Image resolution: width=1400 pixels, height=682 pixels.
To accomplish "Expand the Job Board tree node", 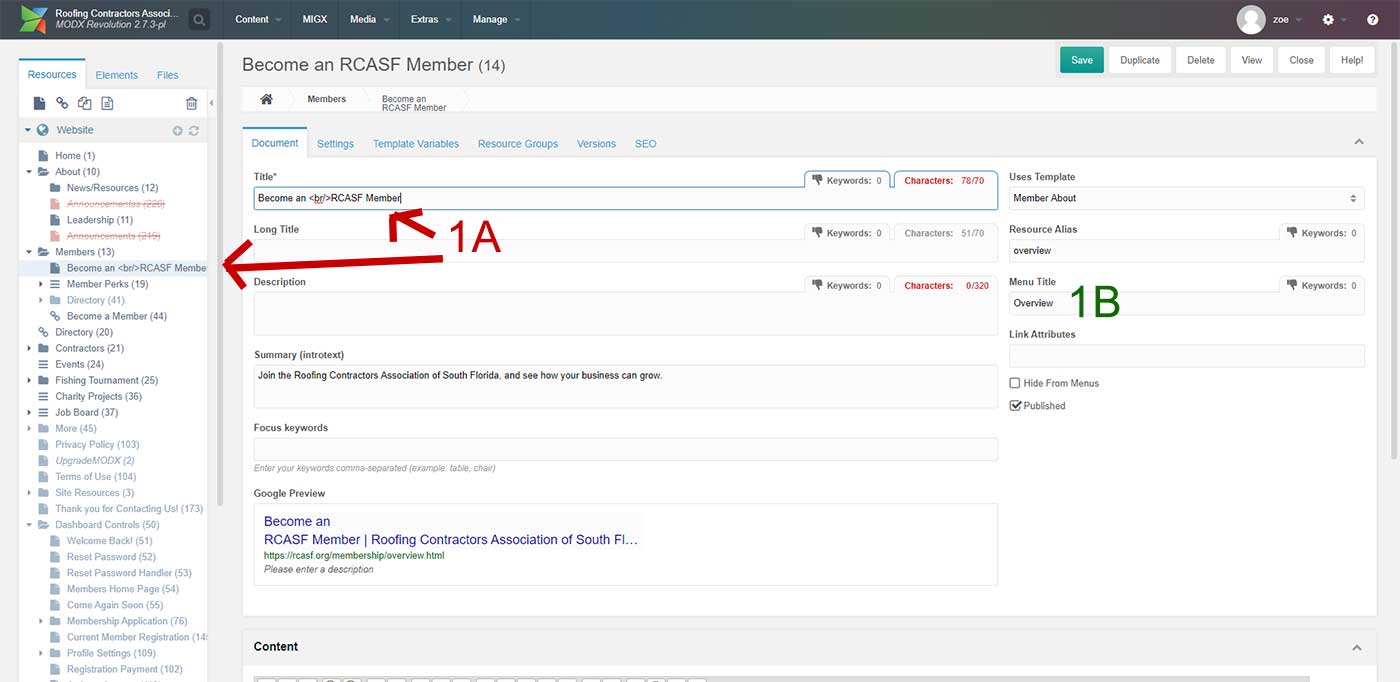I will tap(30, 412).
